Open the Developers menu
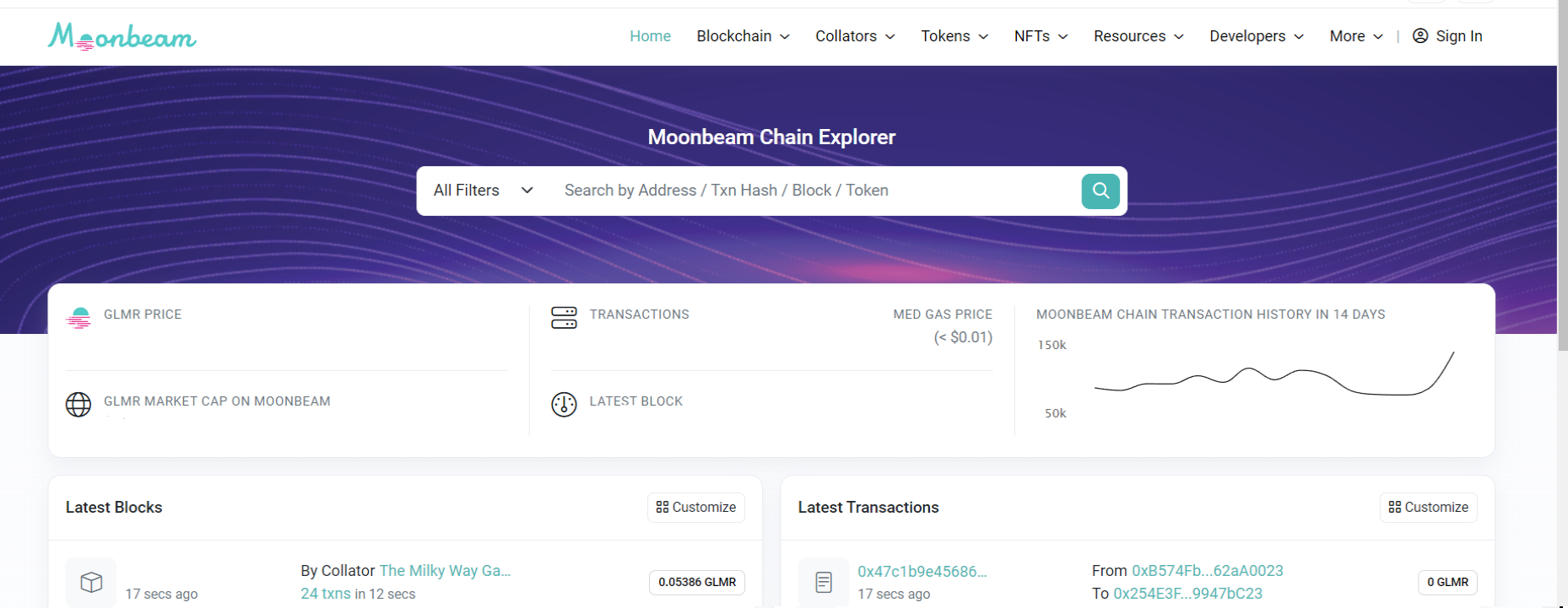Image resolution: width=1568 pixels, height=608 pixels. point(1257,36)
